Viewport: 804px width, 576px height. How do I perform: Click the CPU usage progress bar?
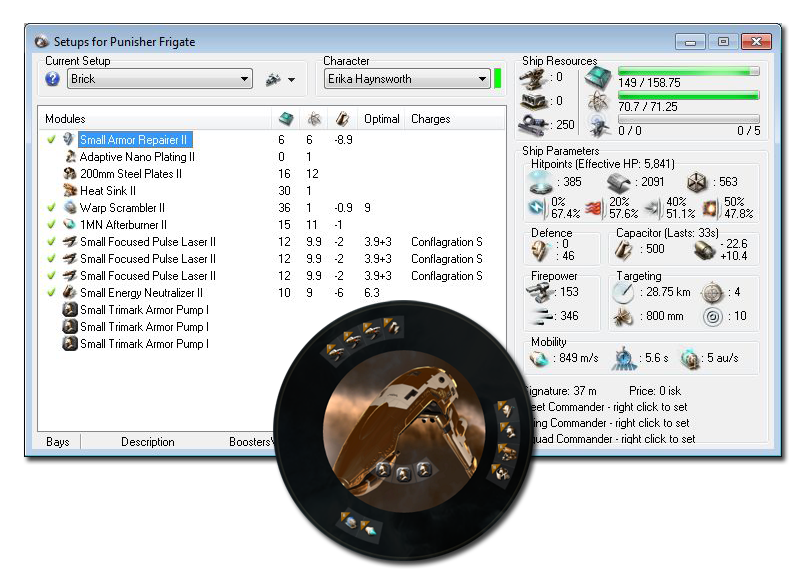tap(688, 71)
